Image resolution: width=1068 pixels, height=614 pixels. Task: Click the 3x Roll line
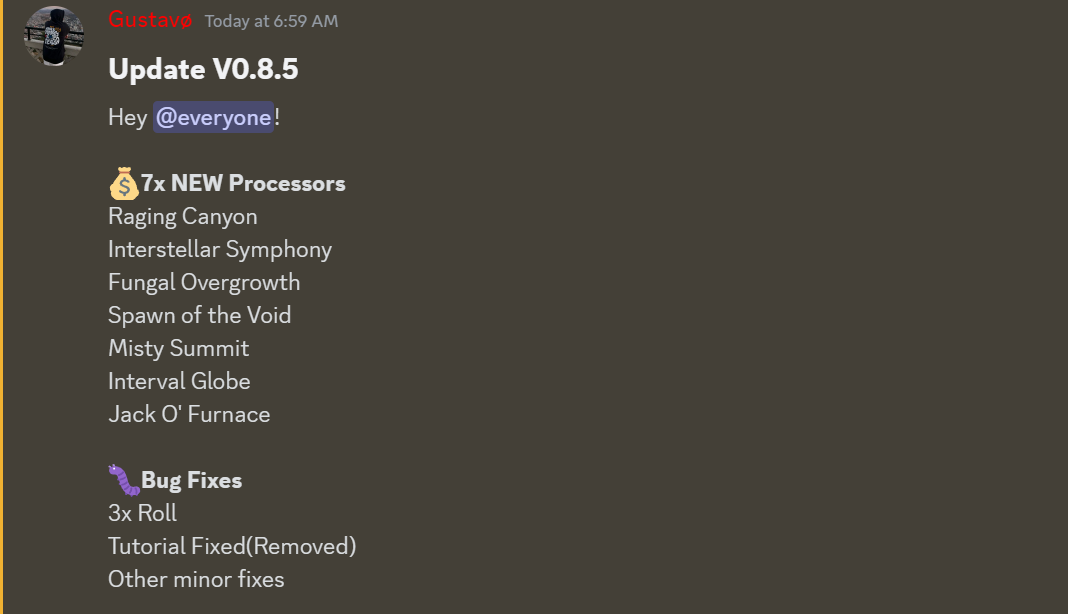coord(142,513)
